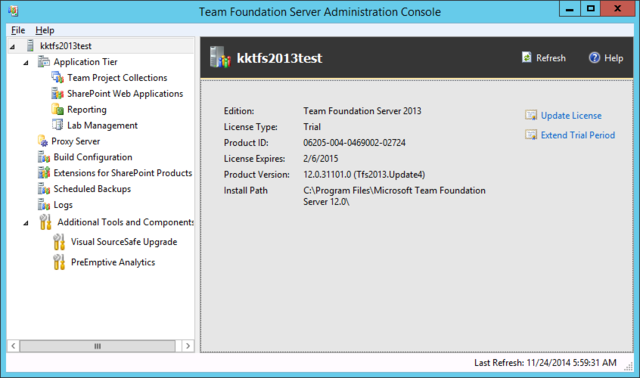
Task: Click the SharePoint Web Applications icon
Action: (58, 93)
